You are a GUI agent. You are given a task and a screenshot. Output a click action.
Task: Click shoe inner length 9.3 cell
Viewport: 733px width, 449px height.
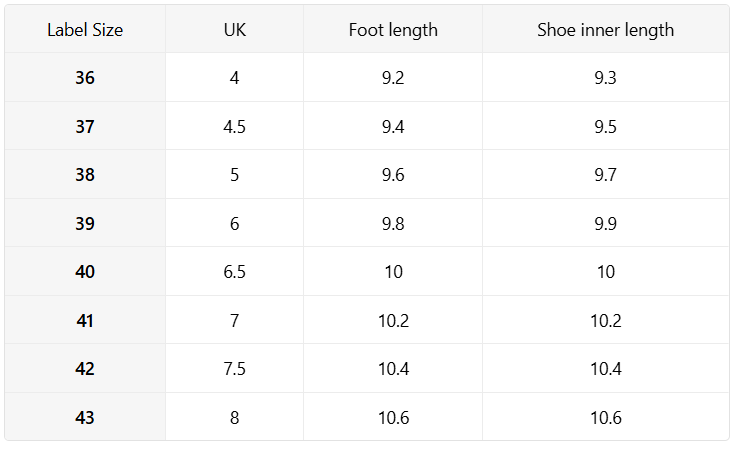point(605,77)
